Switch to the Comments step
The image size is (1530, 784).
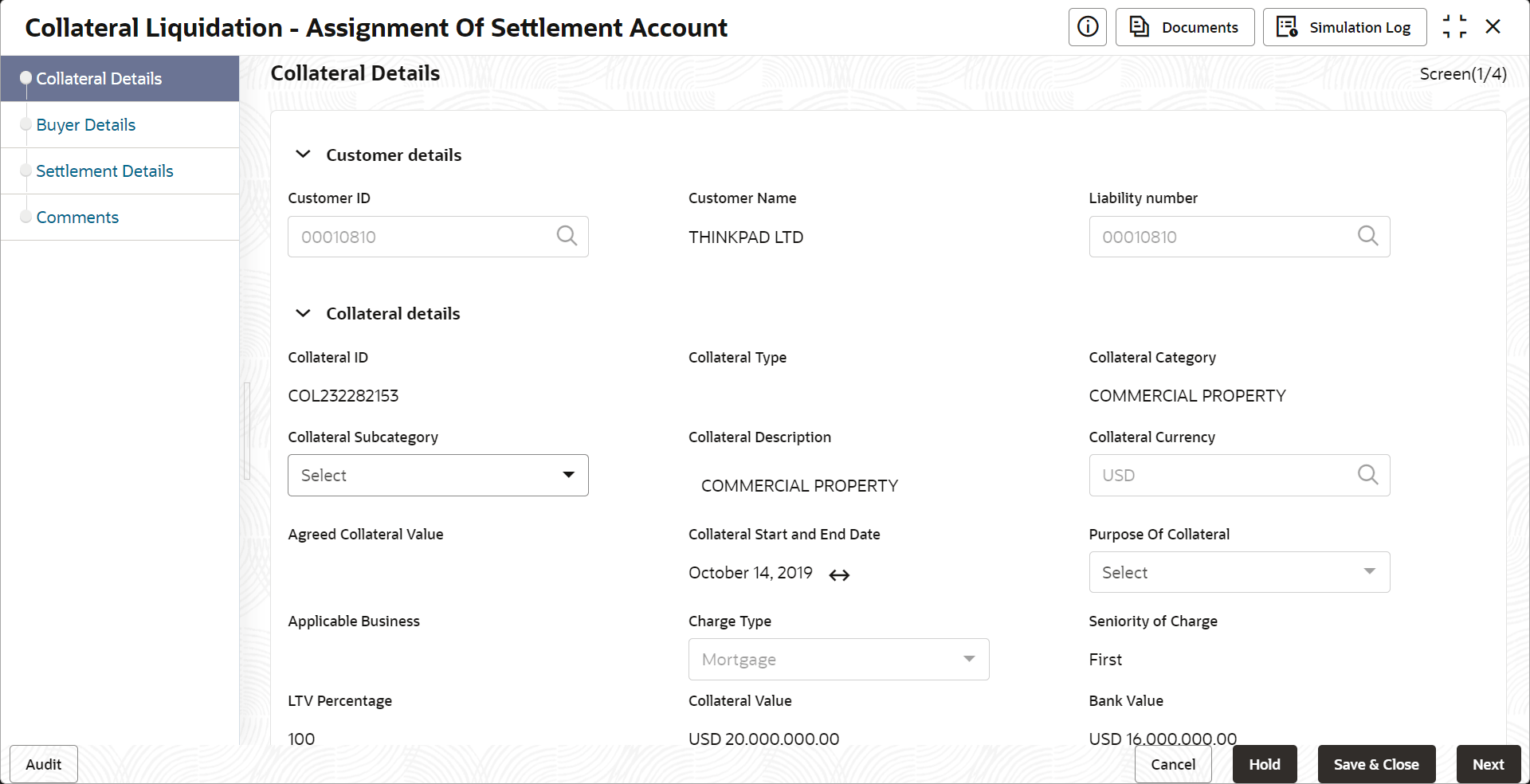pos(77,218)
